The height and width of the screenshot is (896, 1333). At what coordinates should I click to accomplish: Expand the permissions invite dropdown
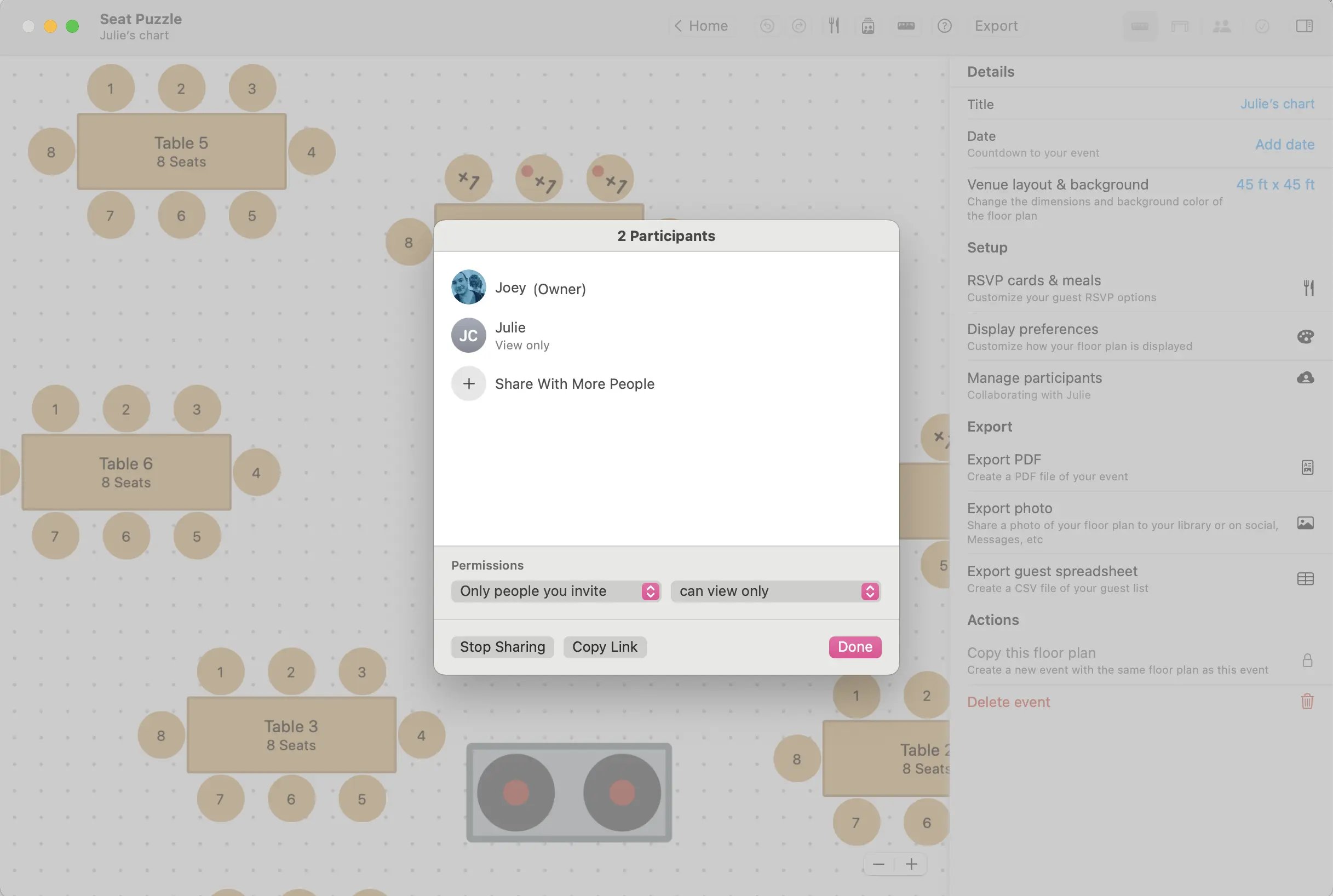click(555, 591)
